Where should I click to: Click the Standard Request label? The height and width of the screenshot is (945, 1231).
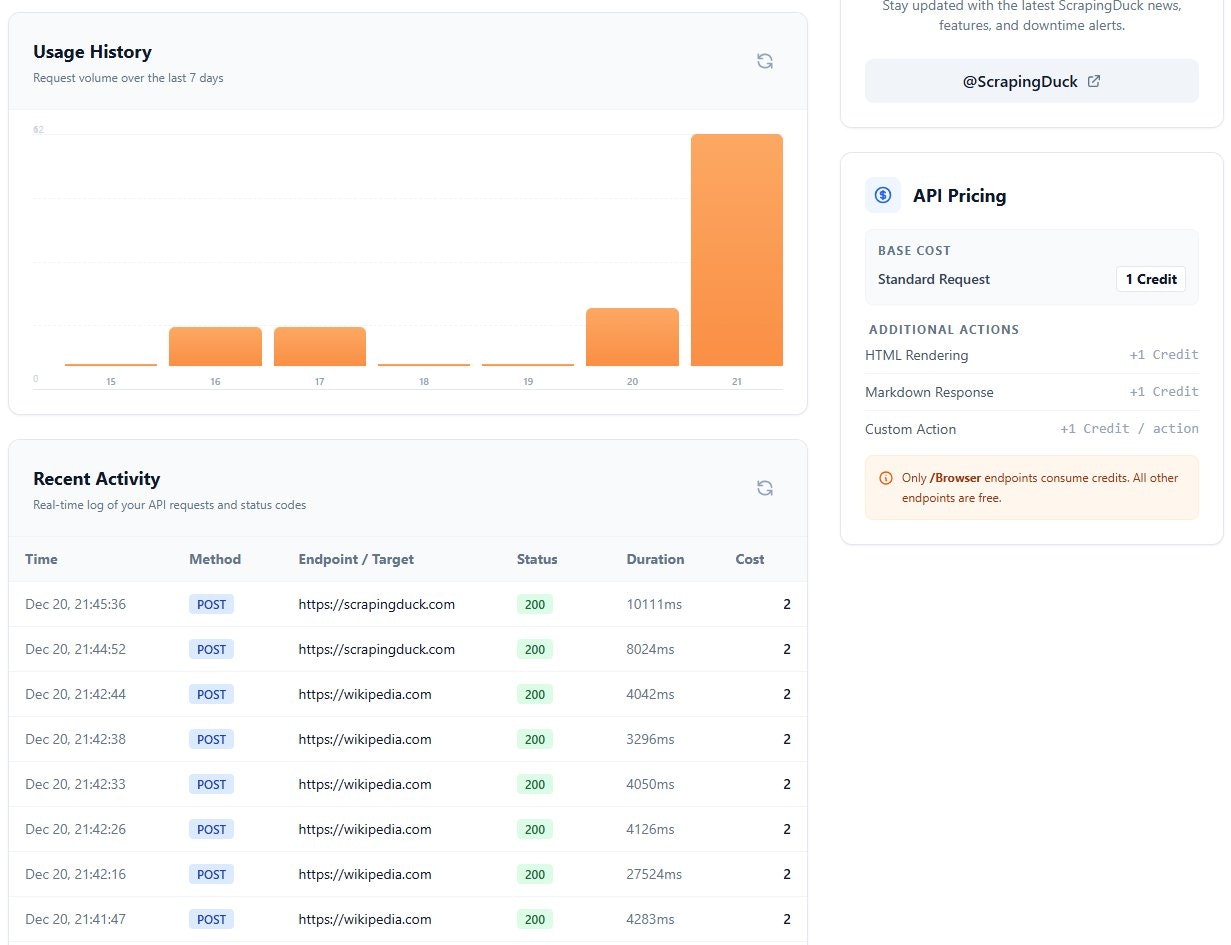click(x=934, y=279)
